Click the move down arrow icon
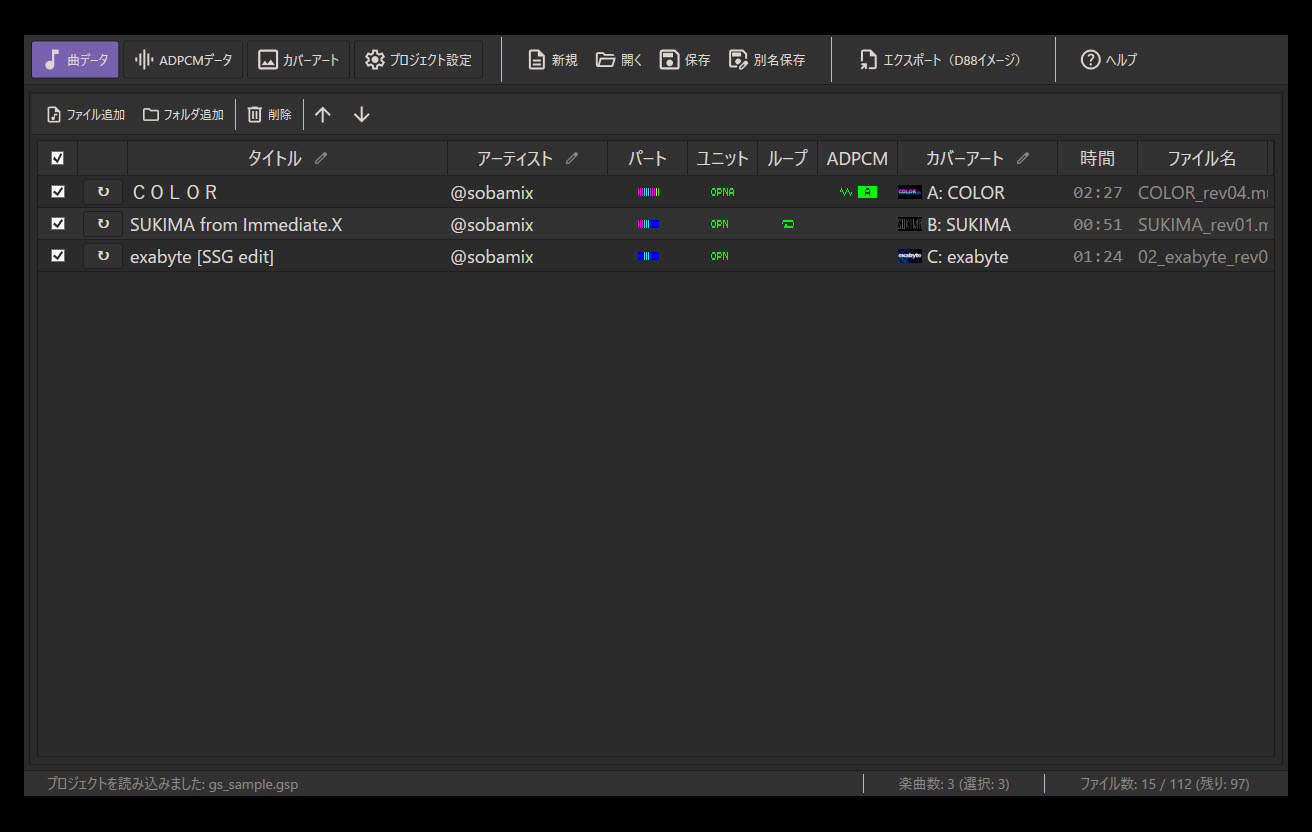This screenshot has width=1312, height=832. (362, 115)
